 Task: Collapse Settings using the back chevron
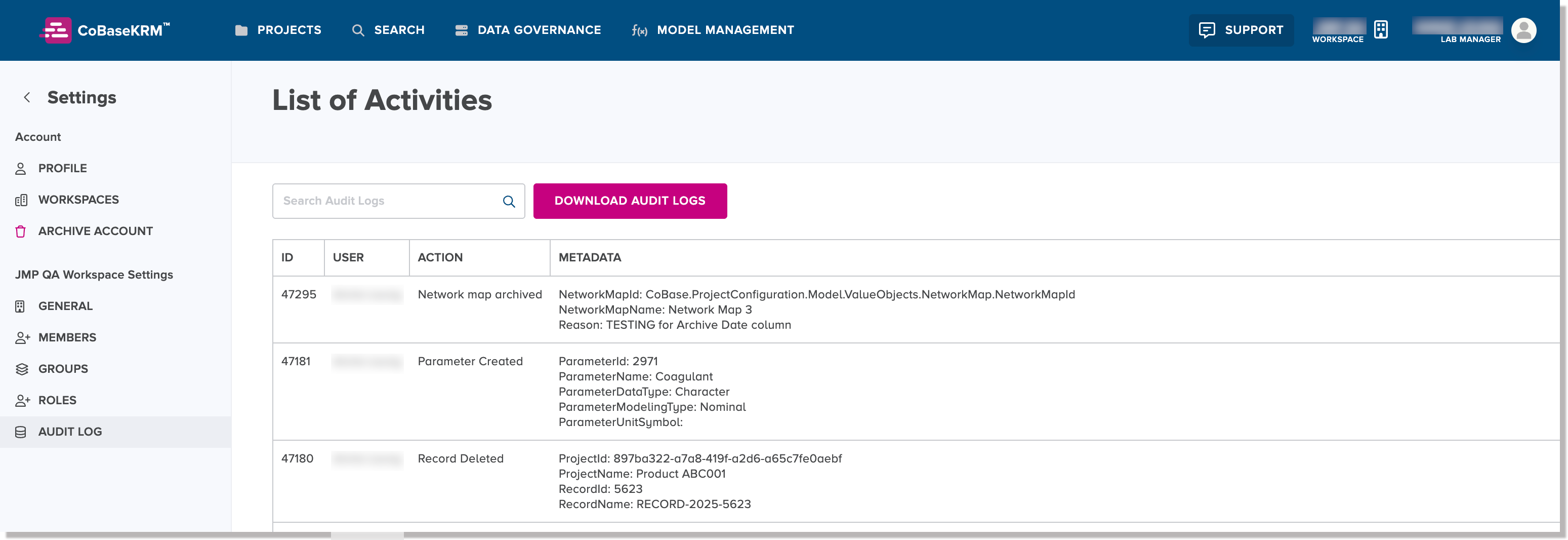(x=27, y=98)
